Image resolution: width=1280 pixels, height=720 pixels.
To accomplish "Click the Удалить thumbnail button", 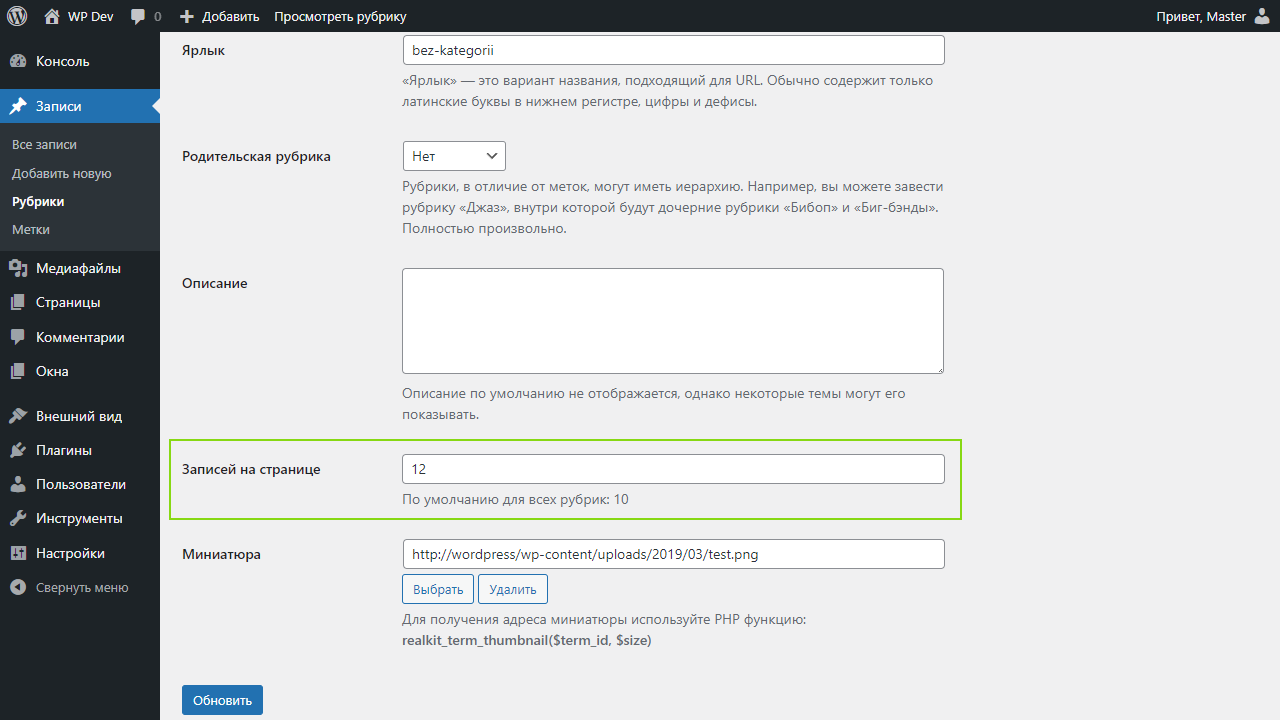I will [513, 589].
